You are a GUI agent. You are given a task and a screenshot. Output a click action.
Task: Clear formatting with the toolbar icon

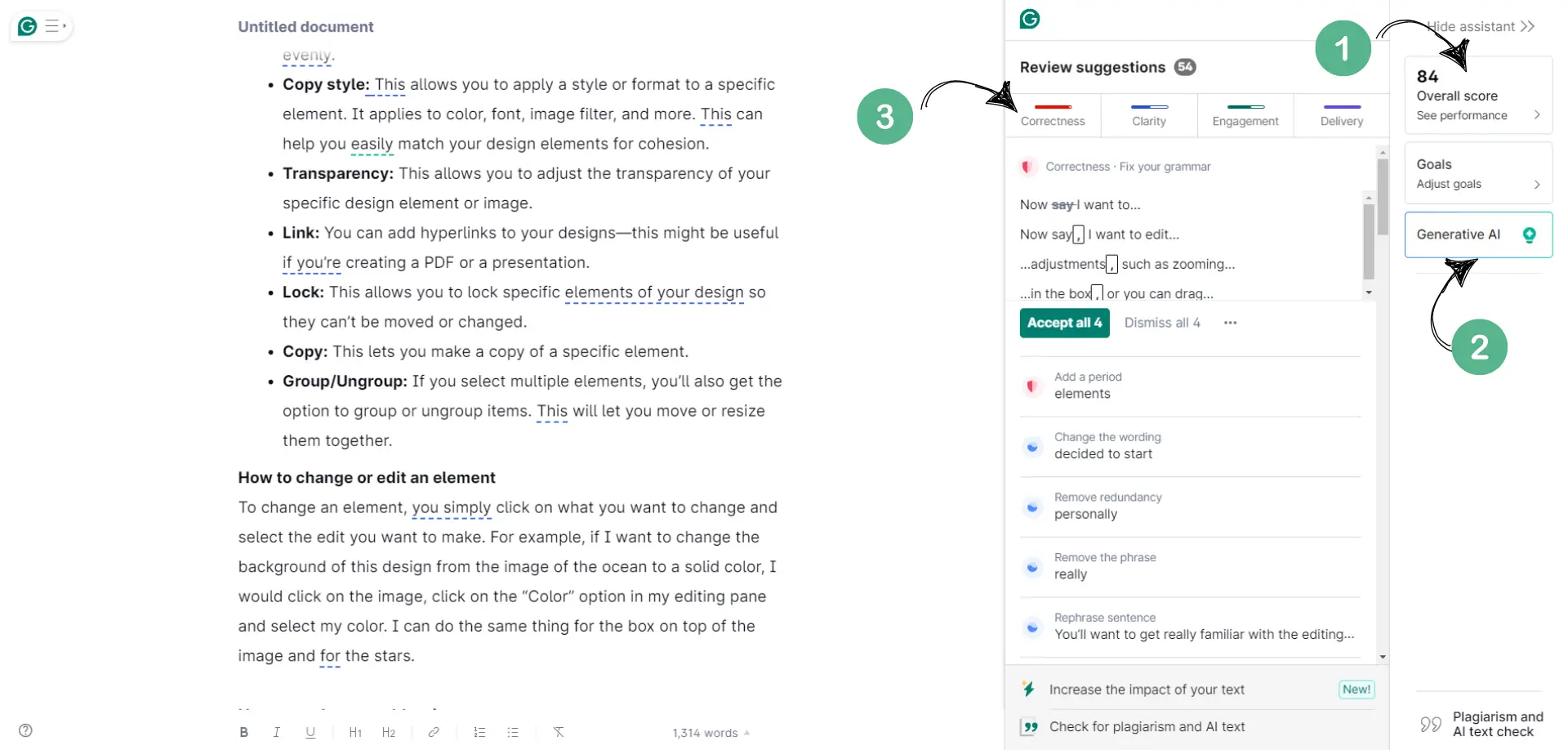click(559, 732)
